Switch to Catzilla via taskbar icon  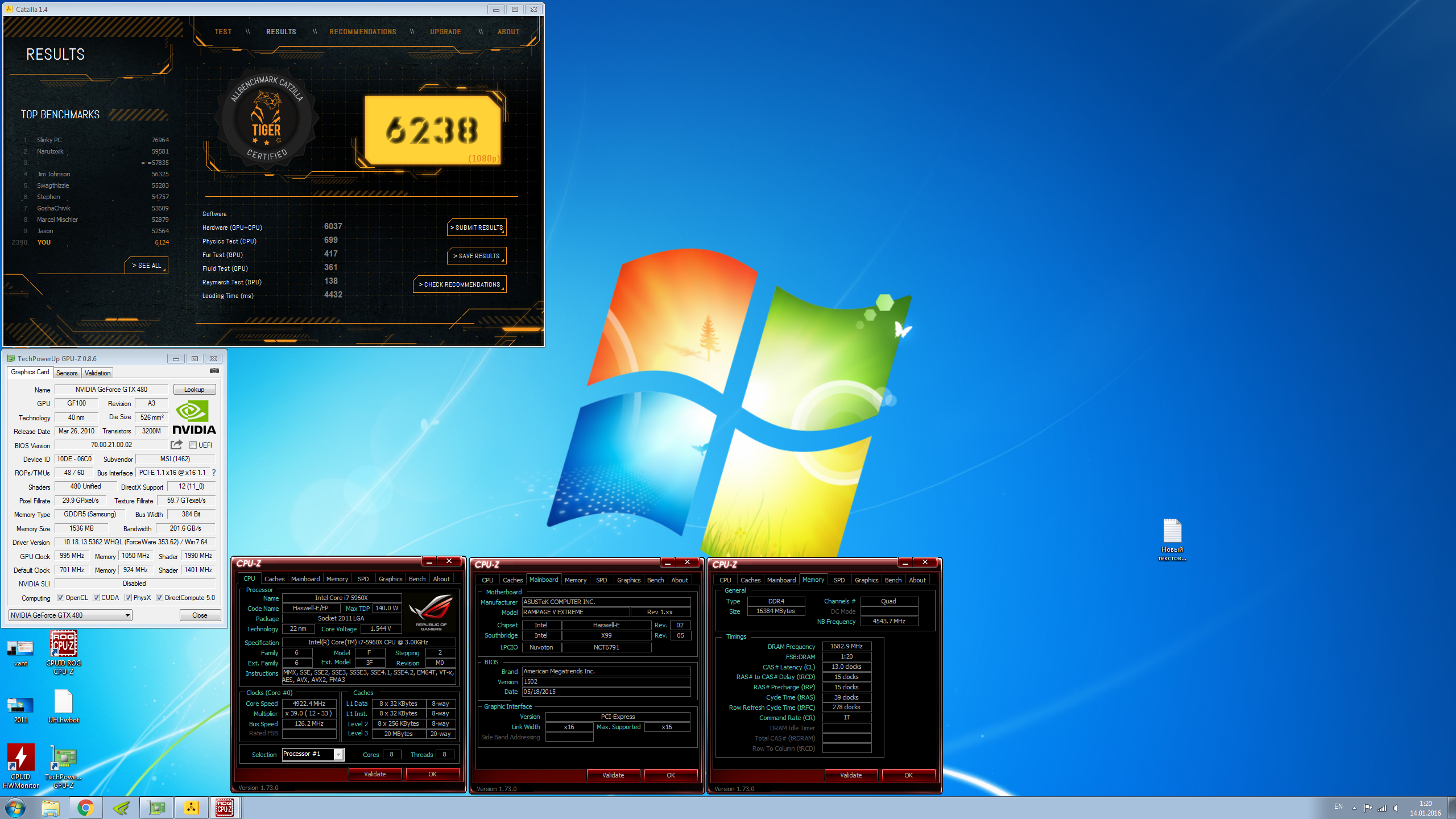click(192, 808)
